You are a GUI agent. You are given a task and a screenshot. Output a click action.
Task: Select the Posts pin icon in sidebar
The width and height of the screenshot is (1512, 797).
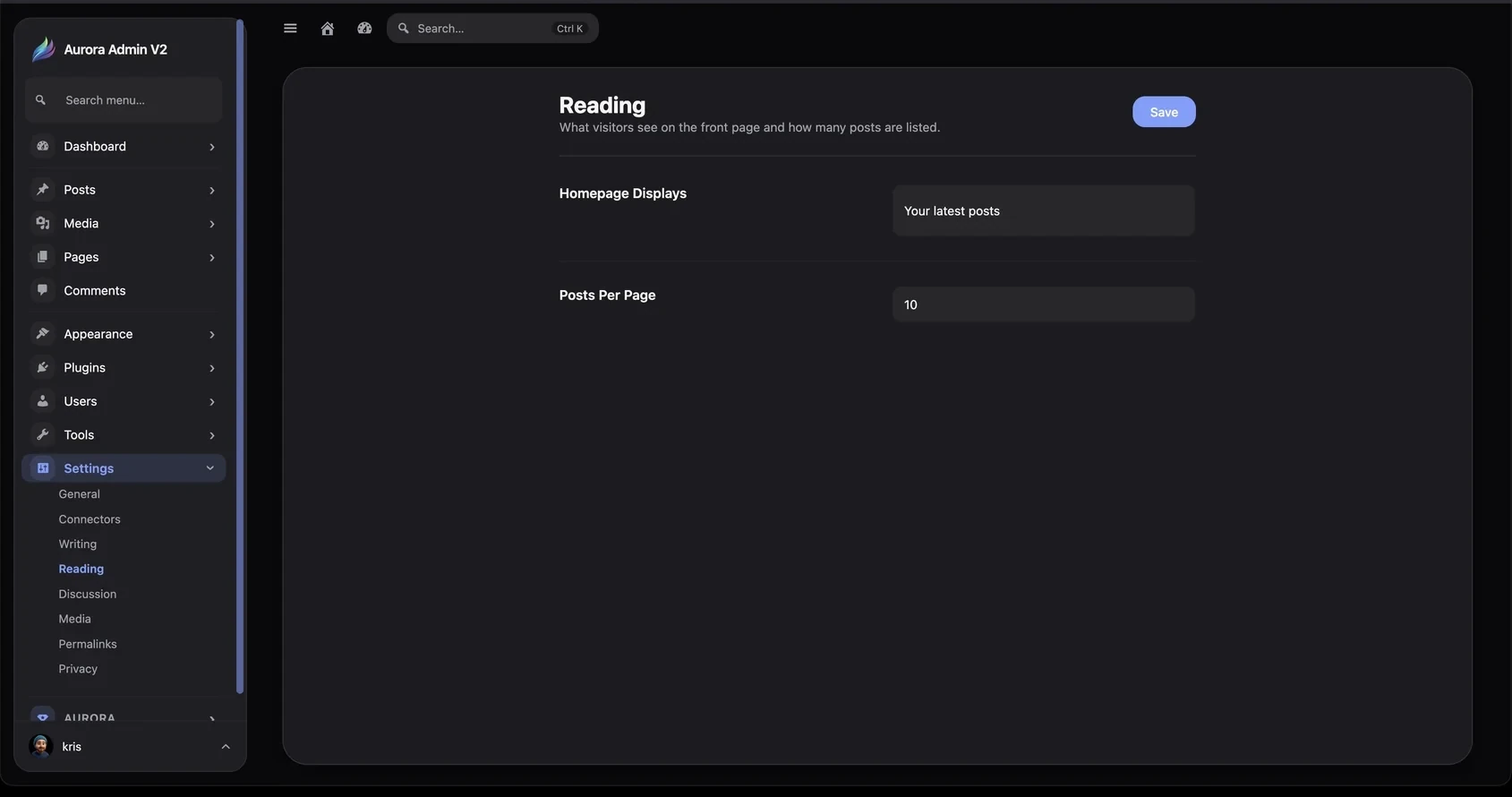pyautogui.click(x=42, y=190)
